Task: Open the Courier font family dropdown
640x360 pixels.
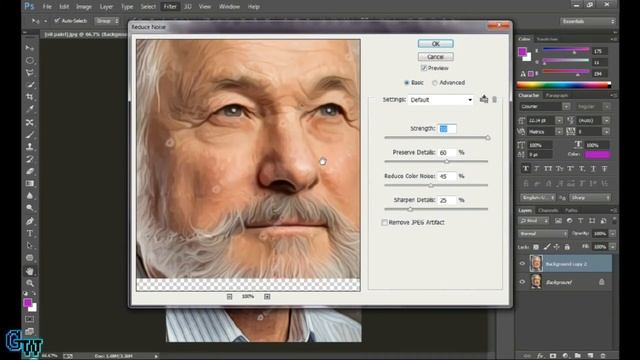Action: pyautogui.click(x=566, y=107)
